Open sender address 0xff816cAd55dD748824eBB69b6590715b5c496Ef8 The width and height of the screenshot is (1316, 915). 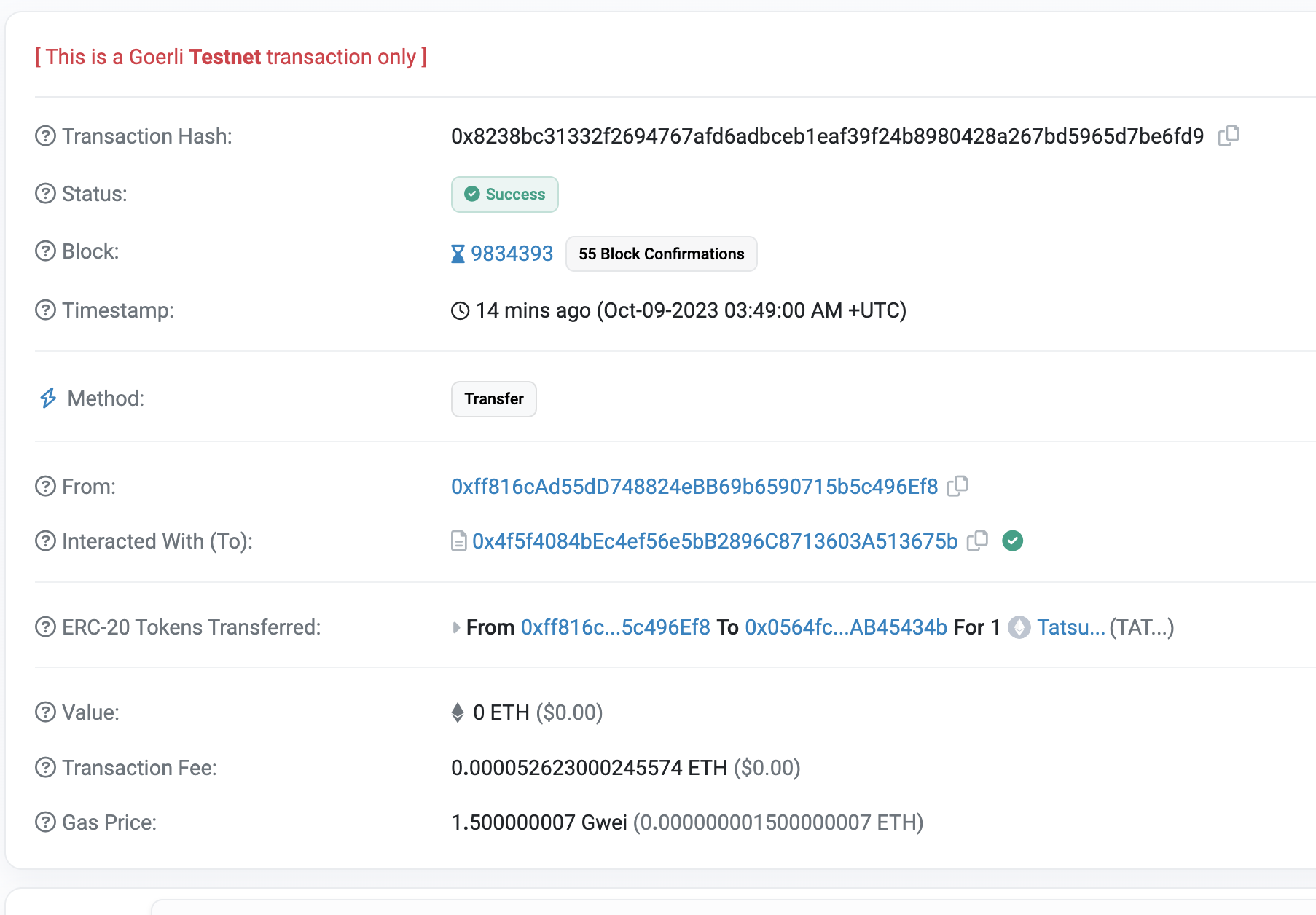[x=692, y=486]
